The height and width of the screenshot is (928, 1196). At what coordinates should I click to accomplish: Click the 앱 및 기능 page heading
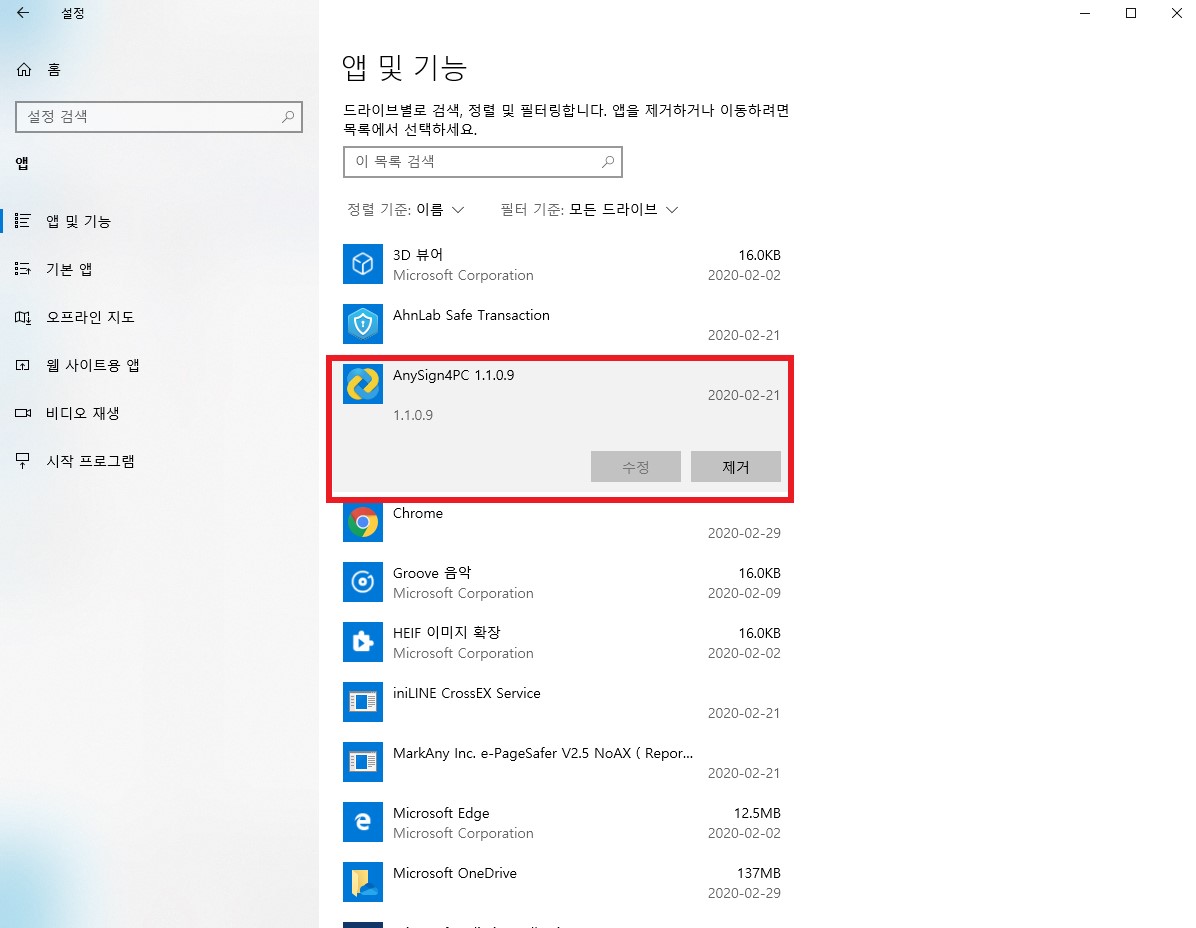coord(404,68)
